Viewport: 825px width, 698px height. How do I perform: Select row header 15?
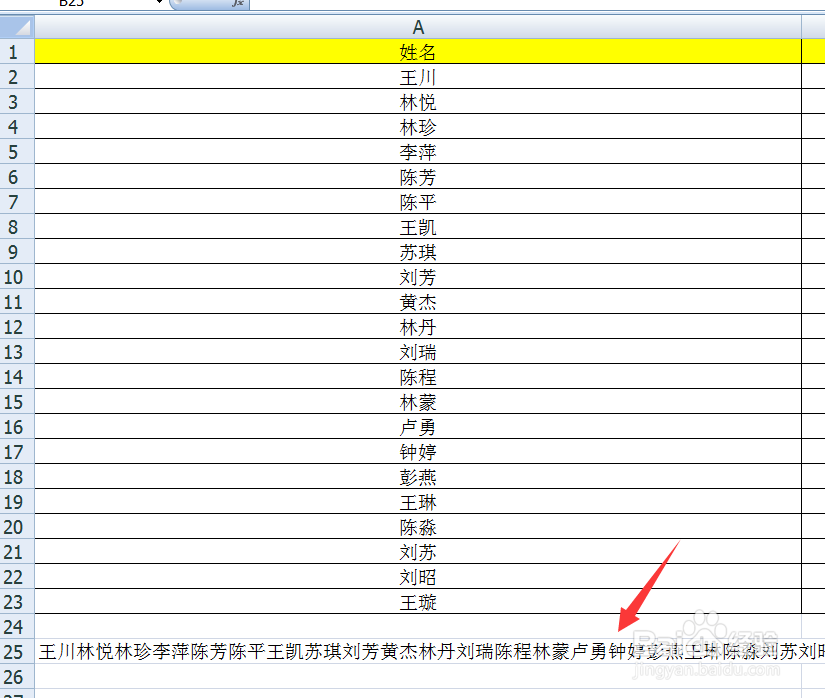(x=17, y=401)
